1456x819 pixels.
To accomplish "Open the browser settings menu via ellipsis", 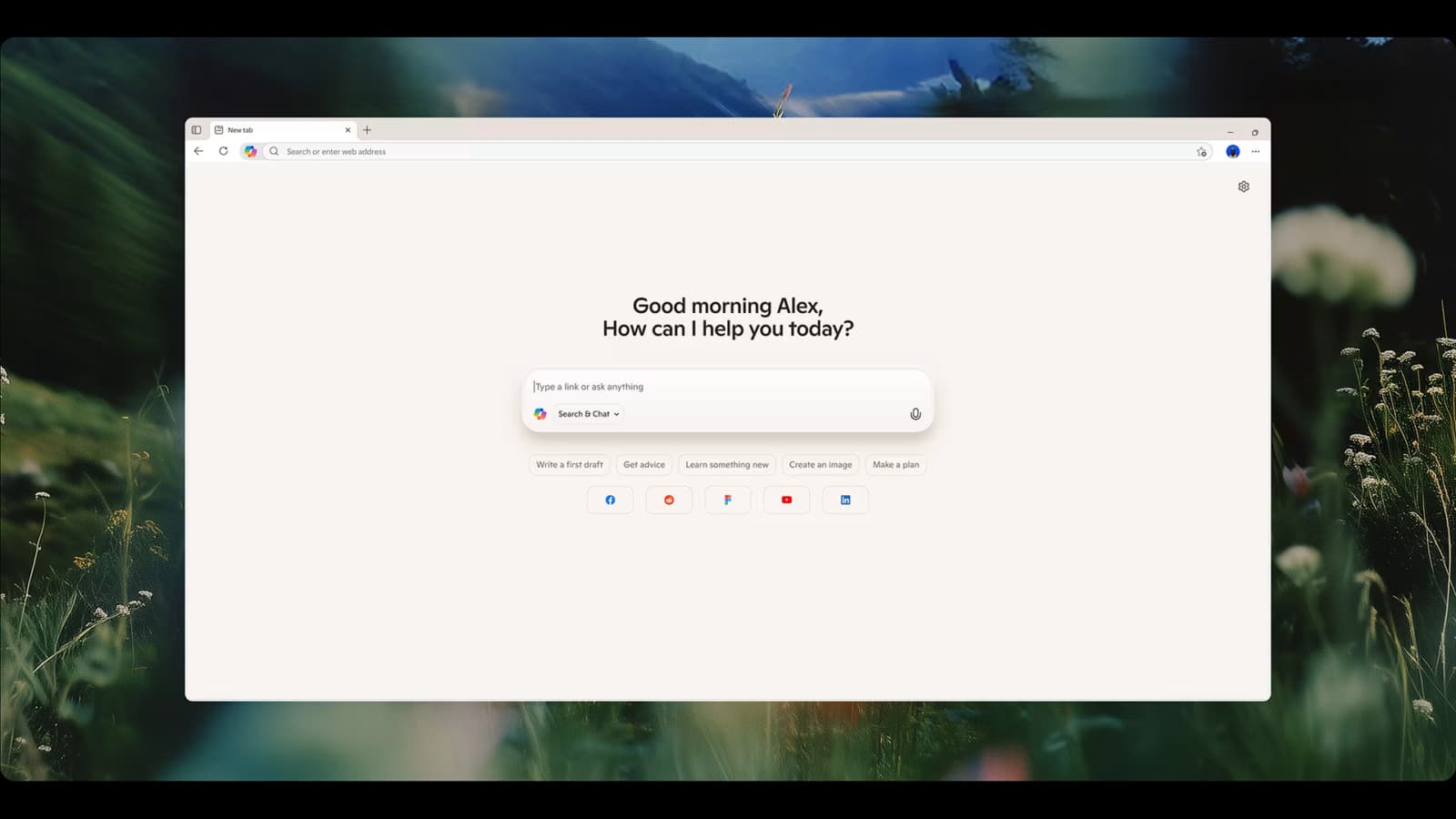I will [1256, 151].
